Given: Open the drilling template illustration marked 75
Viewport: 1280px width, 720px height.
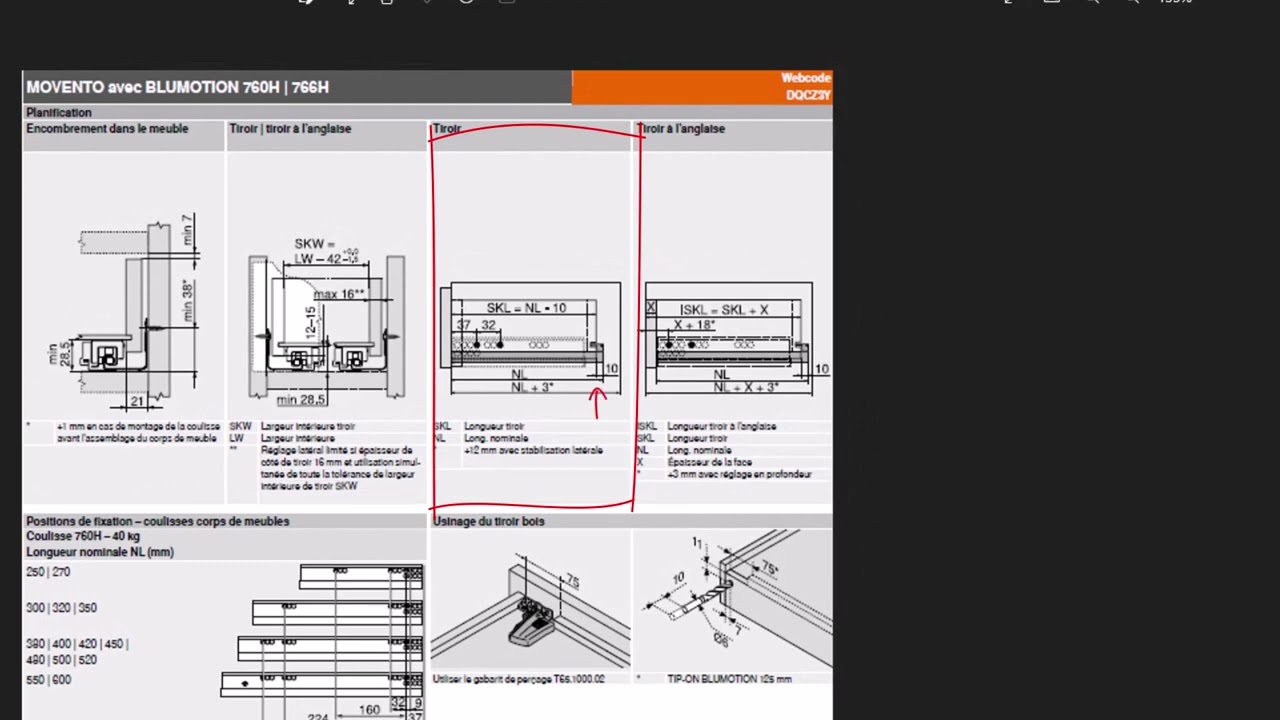Looking at the screenshot, I should coord(531,600).
